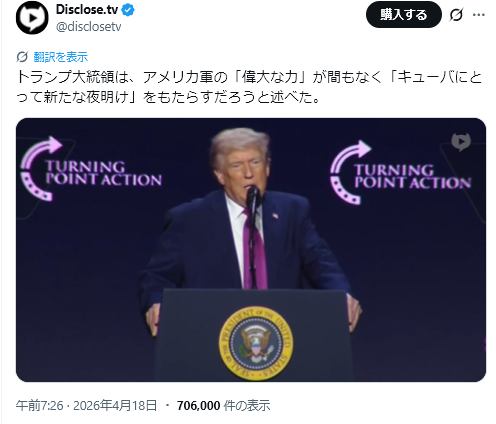Select the Japanese tweet body text
The image size is (496, 424).
point(249,87)
